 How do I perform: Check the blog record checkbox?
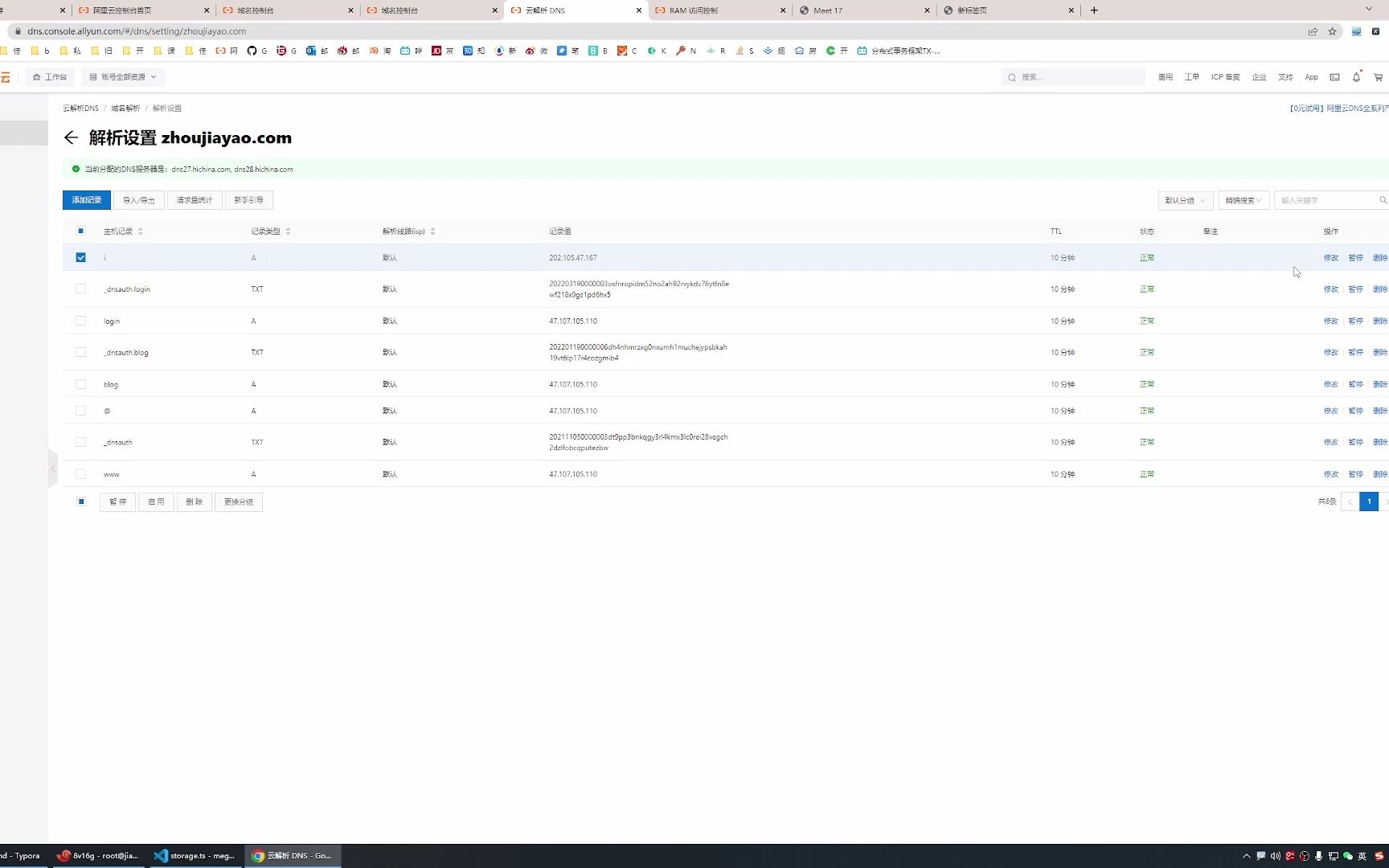(80, 384)
